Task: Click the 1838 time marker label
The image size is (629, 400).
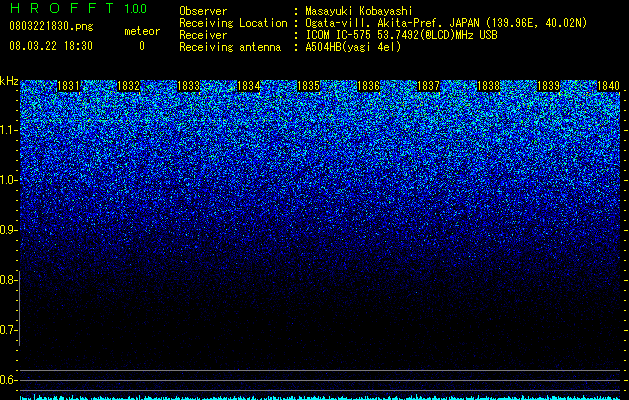Action: [489, 86]
